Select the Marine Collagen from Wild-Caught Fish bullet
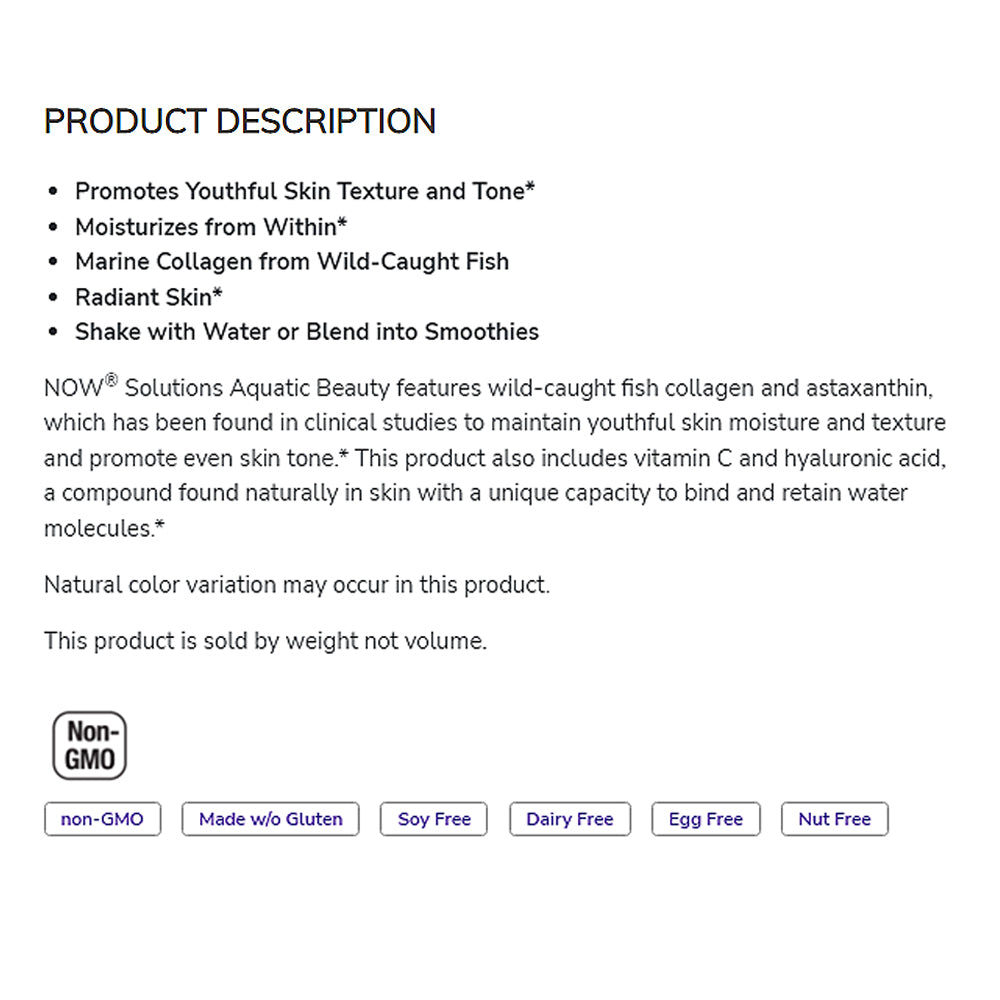The image size is (1000, 1000). [292, 262]
